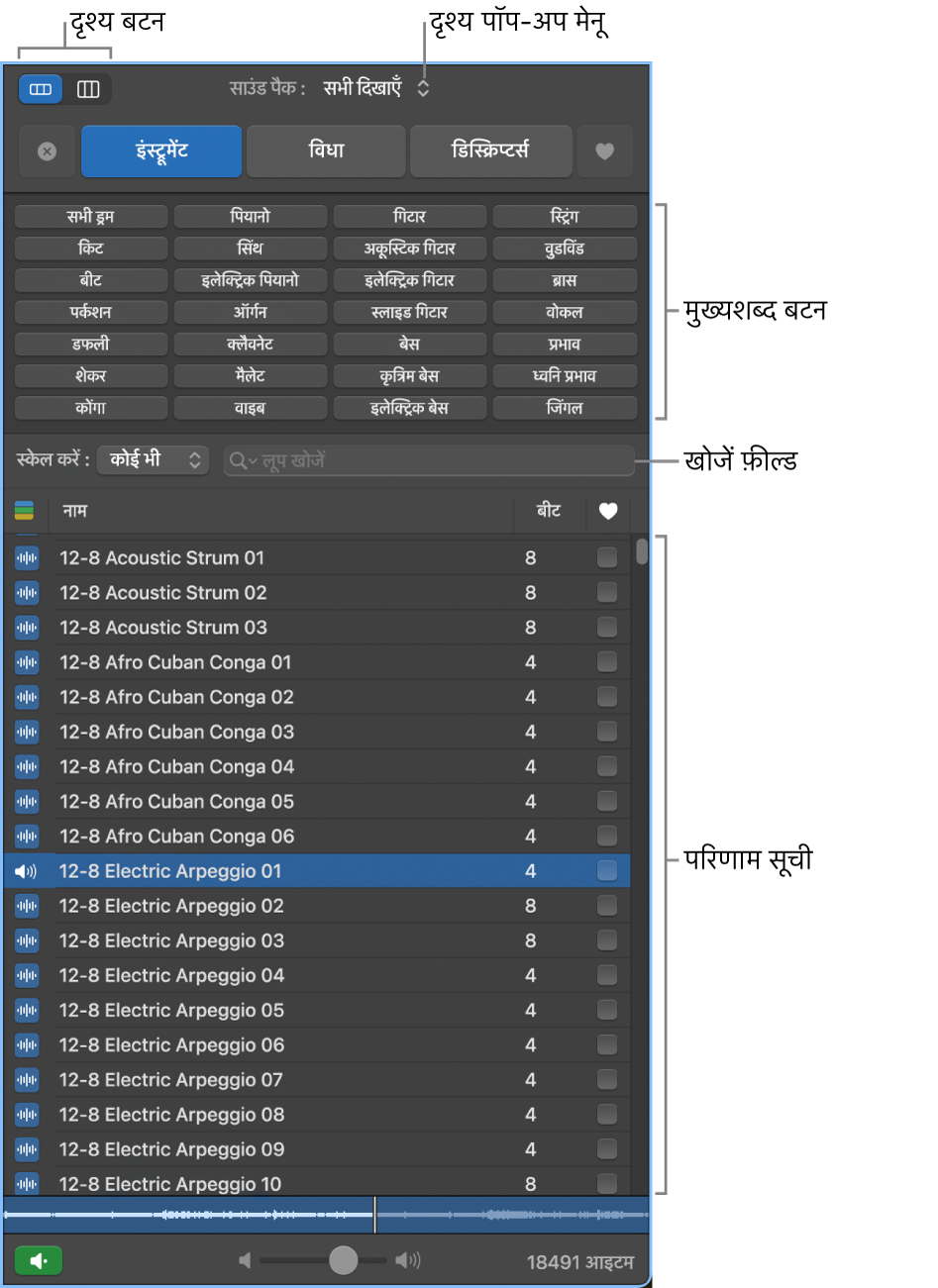Click पियानो keyword button

(251, 217)
